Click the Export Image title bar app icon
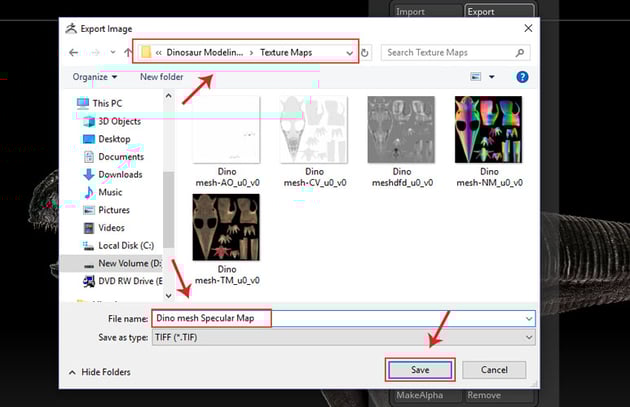Screen dimensions: 630x407 click(71, 29)
